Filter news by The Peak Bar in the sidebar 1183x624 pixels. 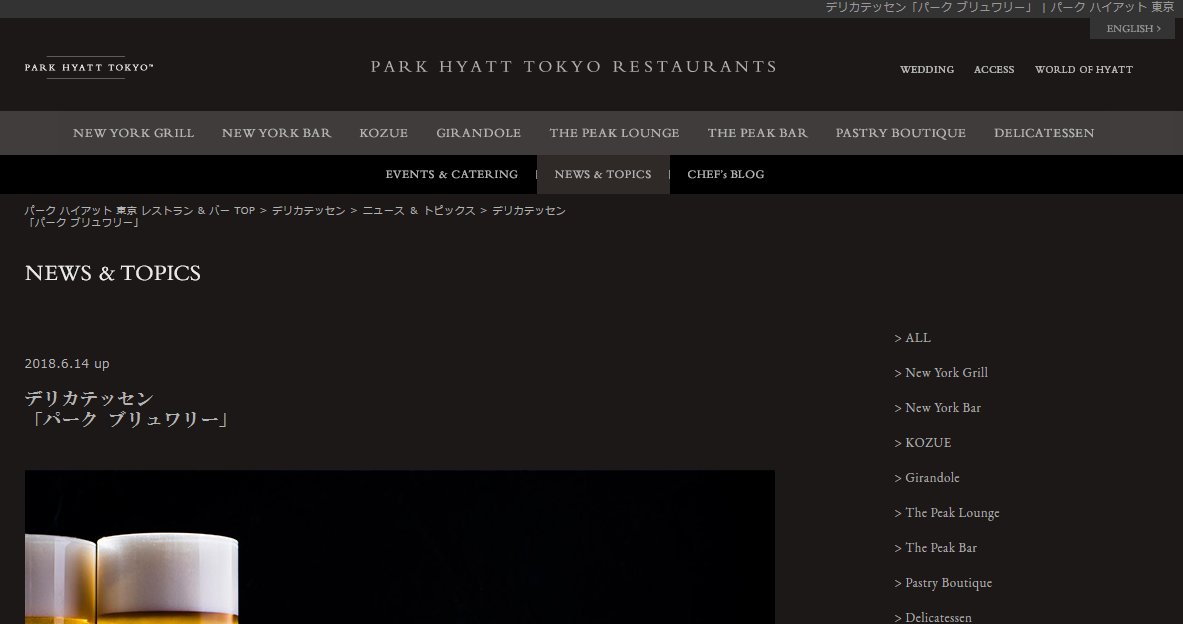(936, 548)
